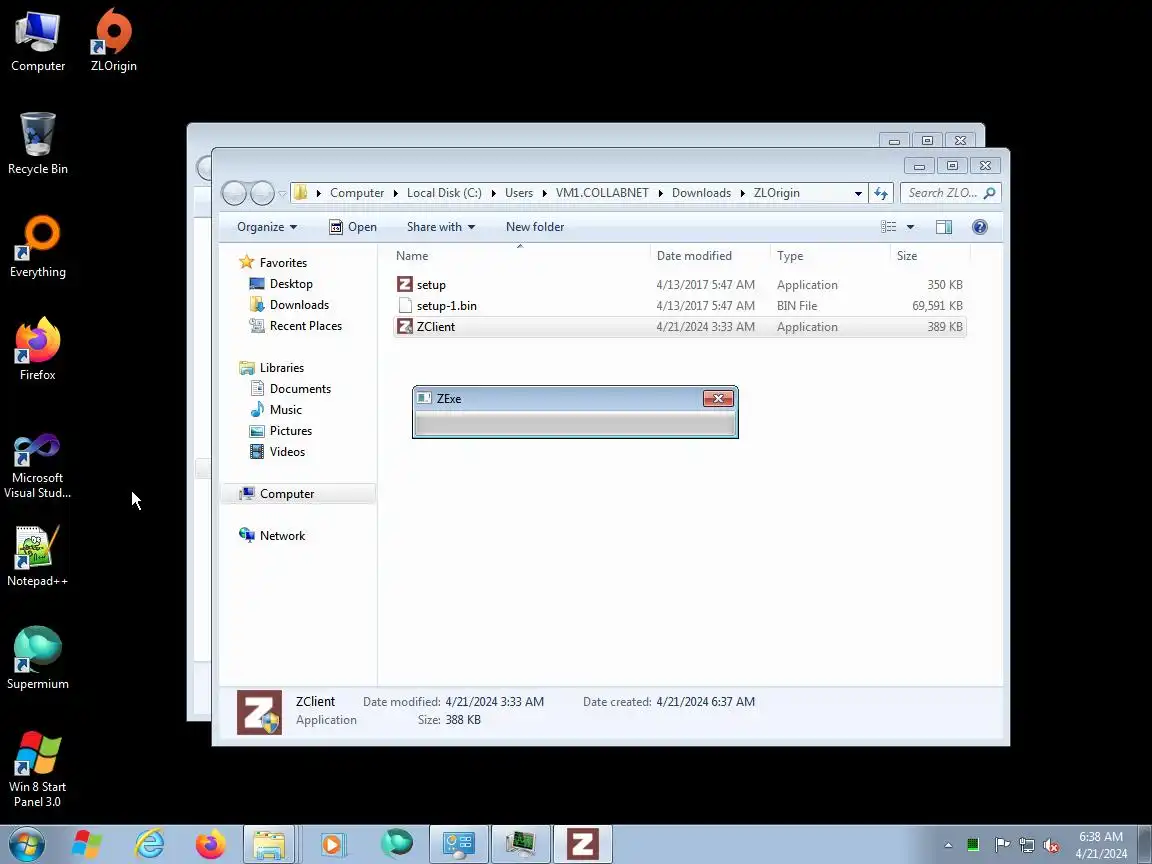
Task: Select the Computer desktop icon
Action: click(37, 40)
